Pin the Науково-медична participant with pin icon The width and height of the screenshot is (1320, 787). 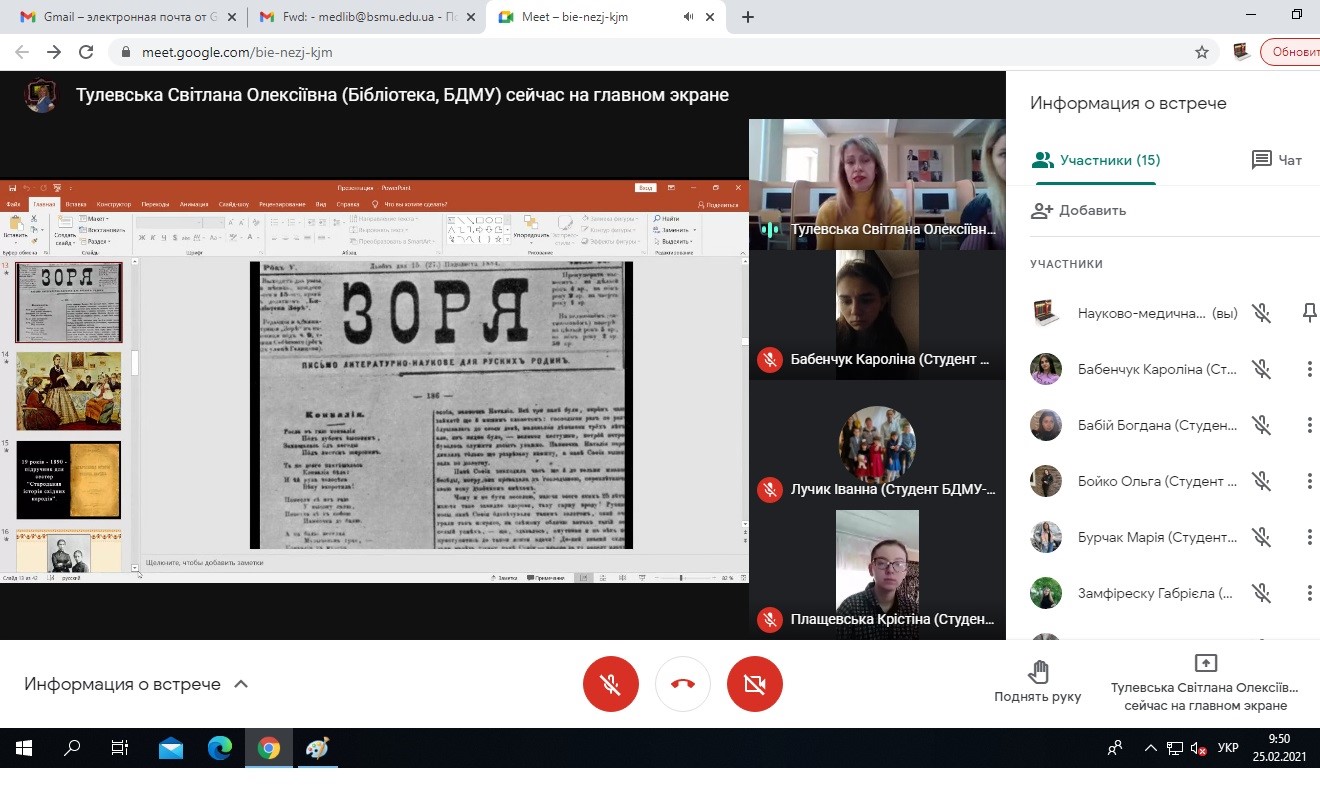pyautogui.click(x=1308, y=313)
